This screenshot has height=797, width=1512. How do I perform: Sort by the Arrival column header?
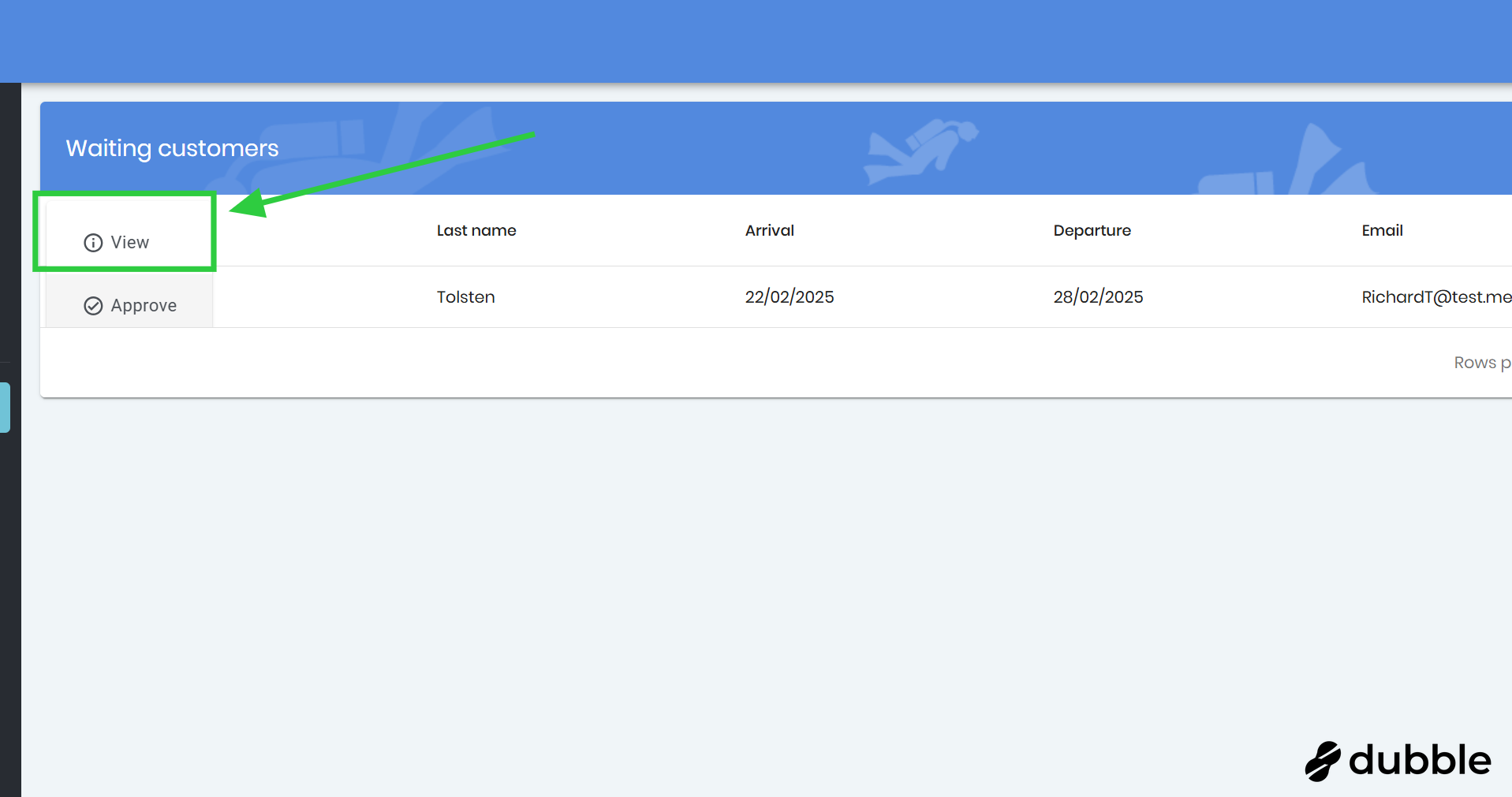[x=769, y=230]
